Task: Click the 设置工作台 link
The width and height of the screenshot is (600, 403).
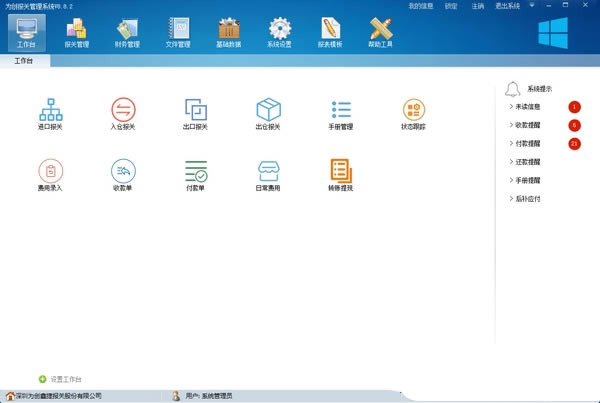Action: [x=65, y=379]
